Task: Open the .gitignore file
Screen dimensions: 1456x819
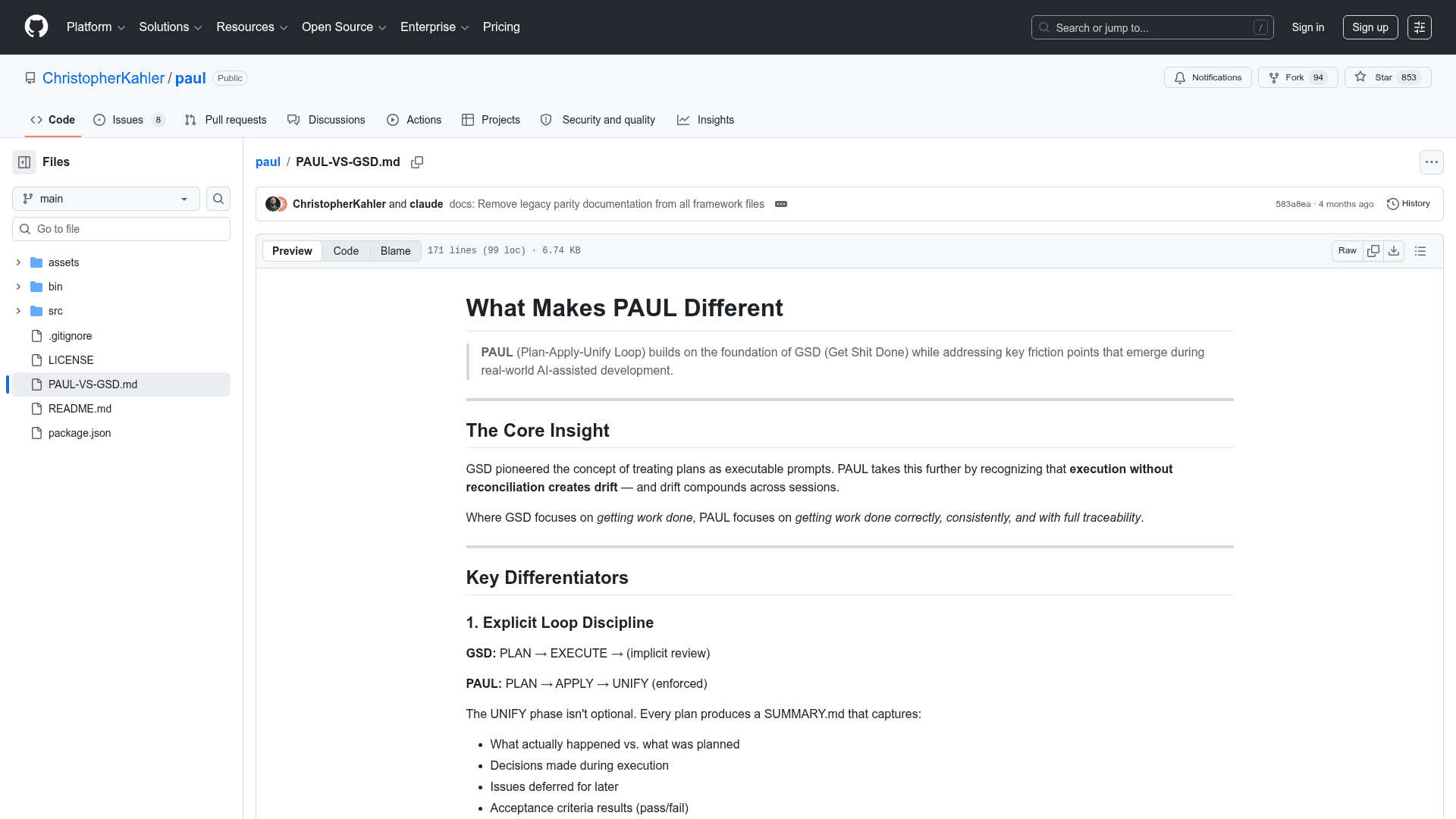Action: coord(121,336)
